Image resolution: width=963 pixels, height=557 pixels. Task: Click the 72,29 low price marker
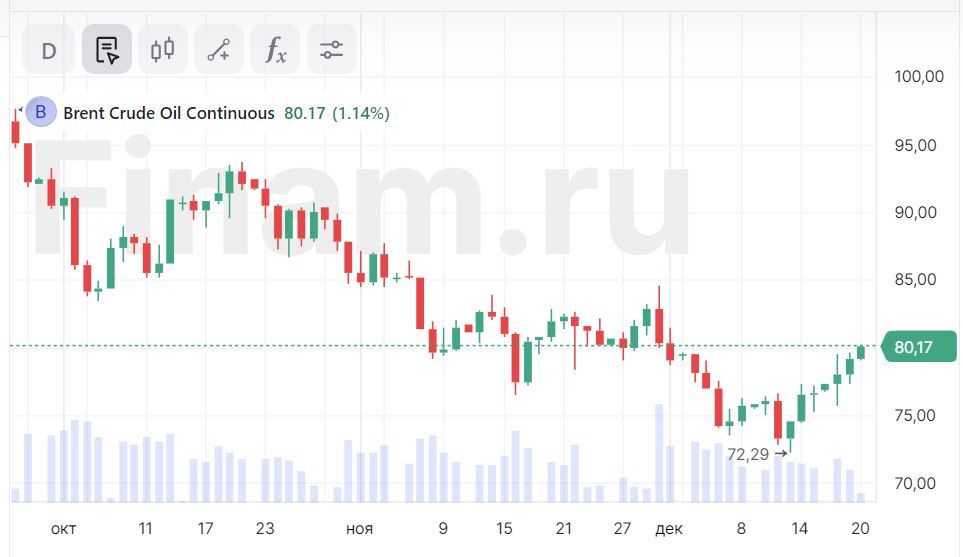[x=748, y=454]
